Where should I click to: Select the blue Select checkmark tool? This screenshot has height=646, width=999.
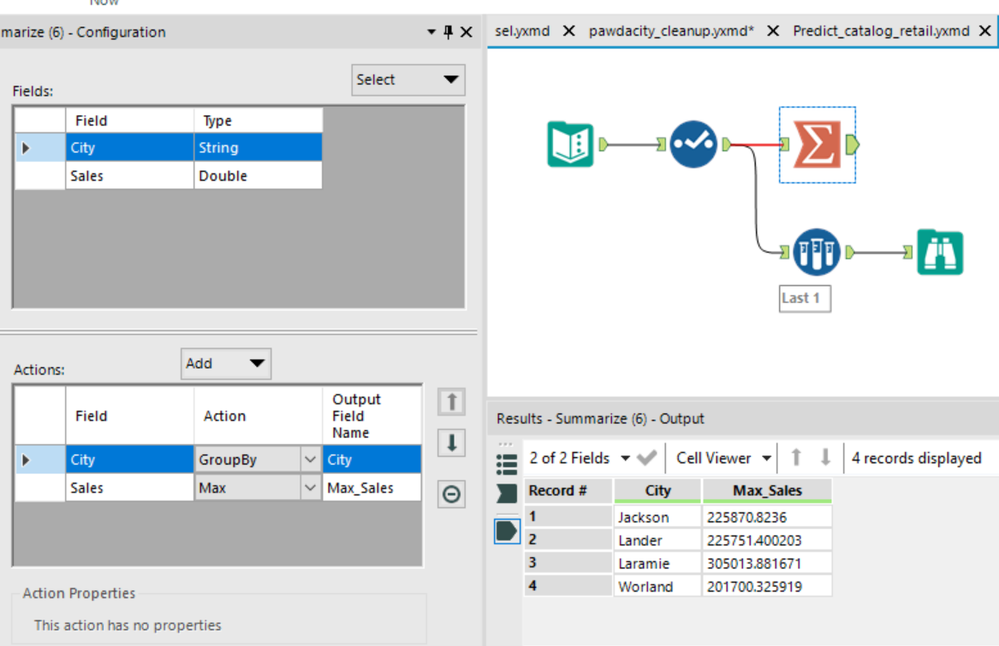tap(693, 145)
